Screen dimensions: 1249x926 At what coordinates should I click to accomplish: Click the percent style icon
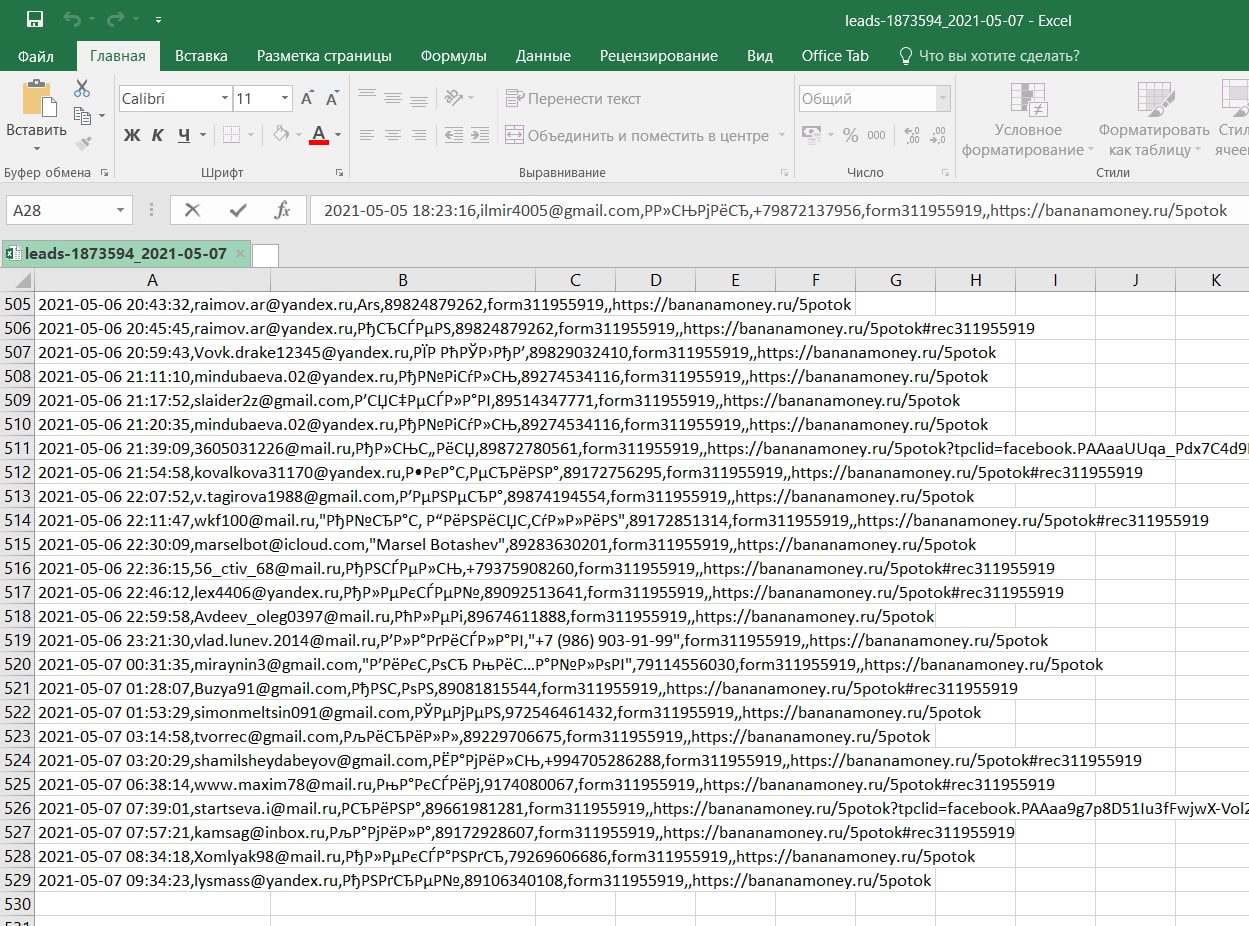tap(851, 135)
